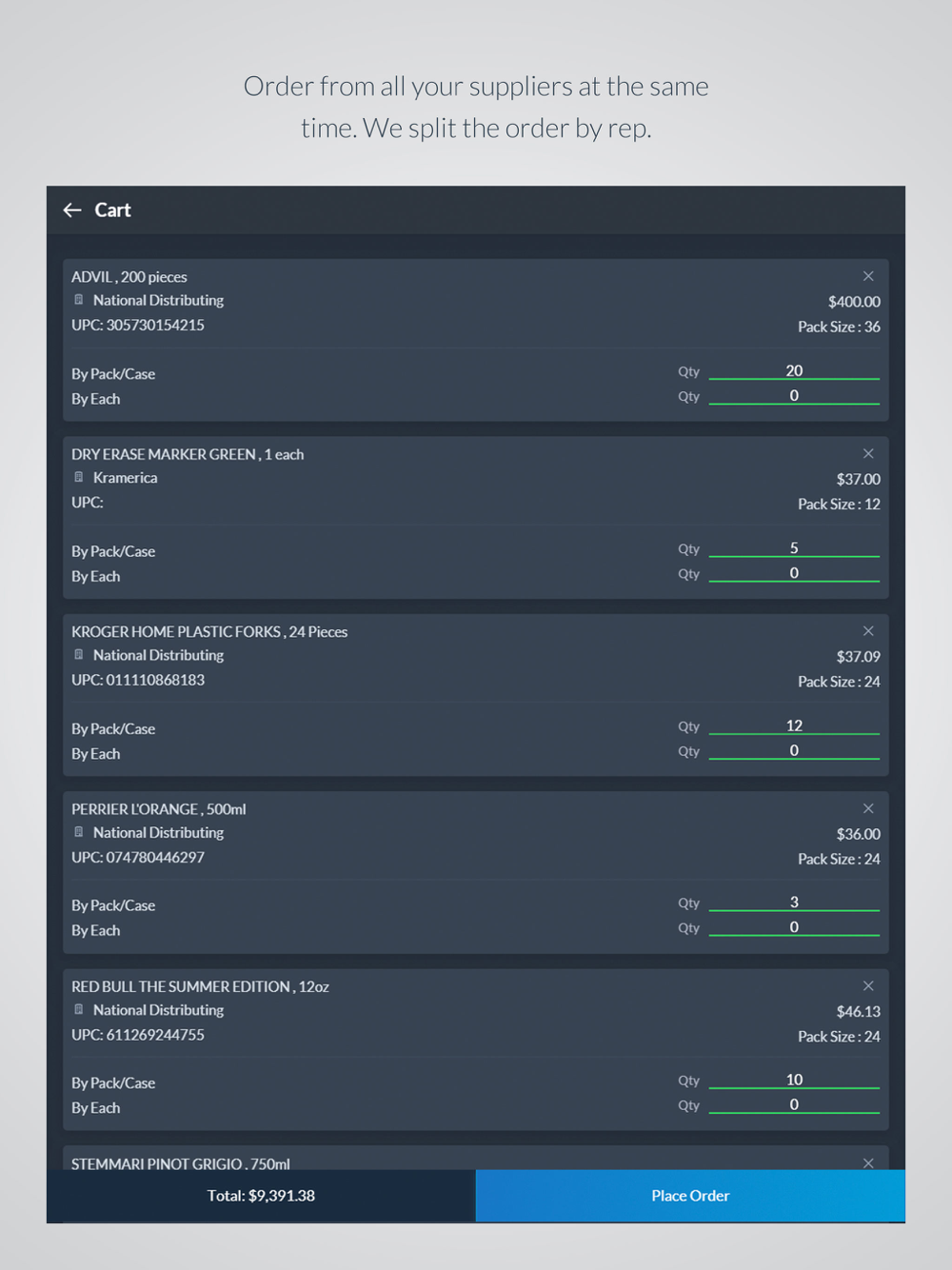Viewport: 952px width, 1270px height.
Task: Remove ADVIL 200 pieces from cart
Action: (868, 276)
